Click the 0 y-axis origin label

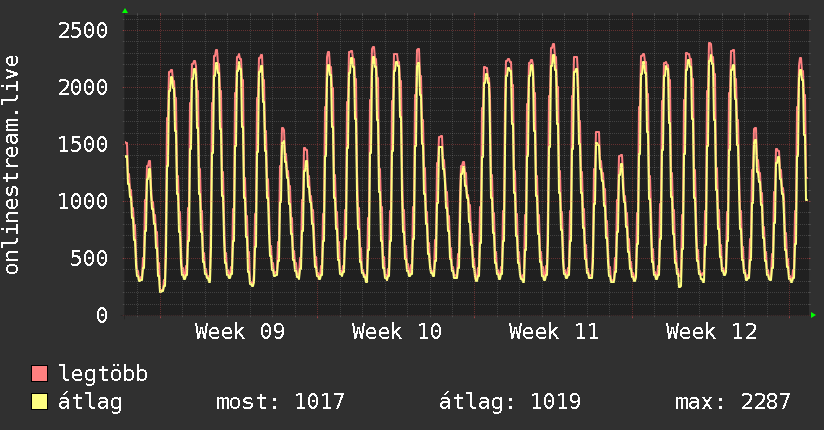click(x=101, y=315)
